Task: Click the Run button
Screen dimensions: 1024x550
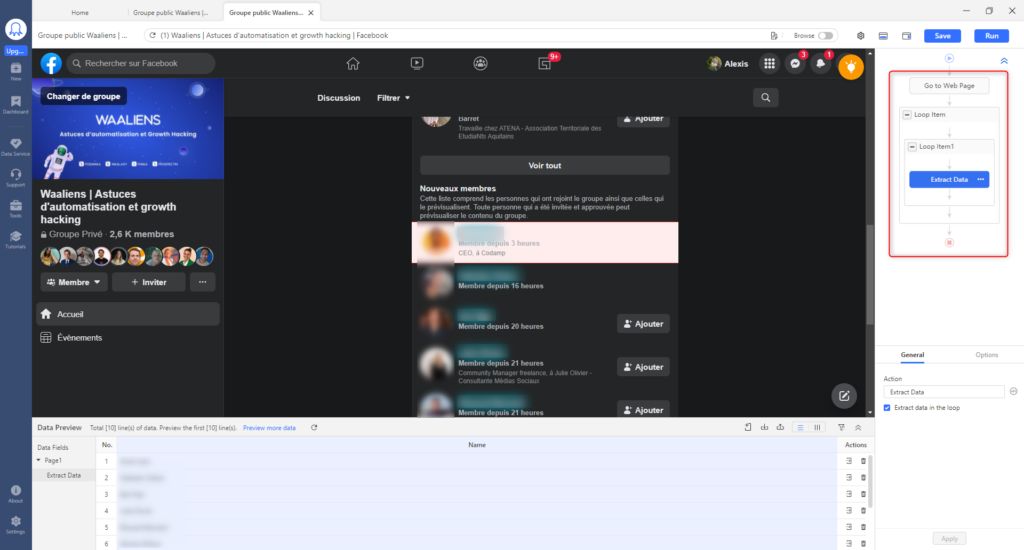Action: coord(991,35)
